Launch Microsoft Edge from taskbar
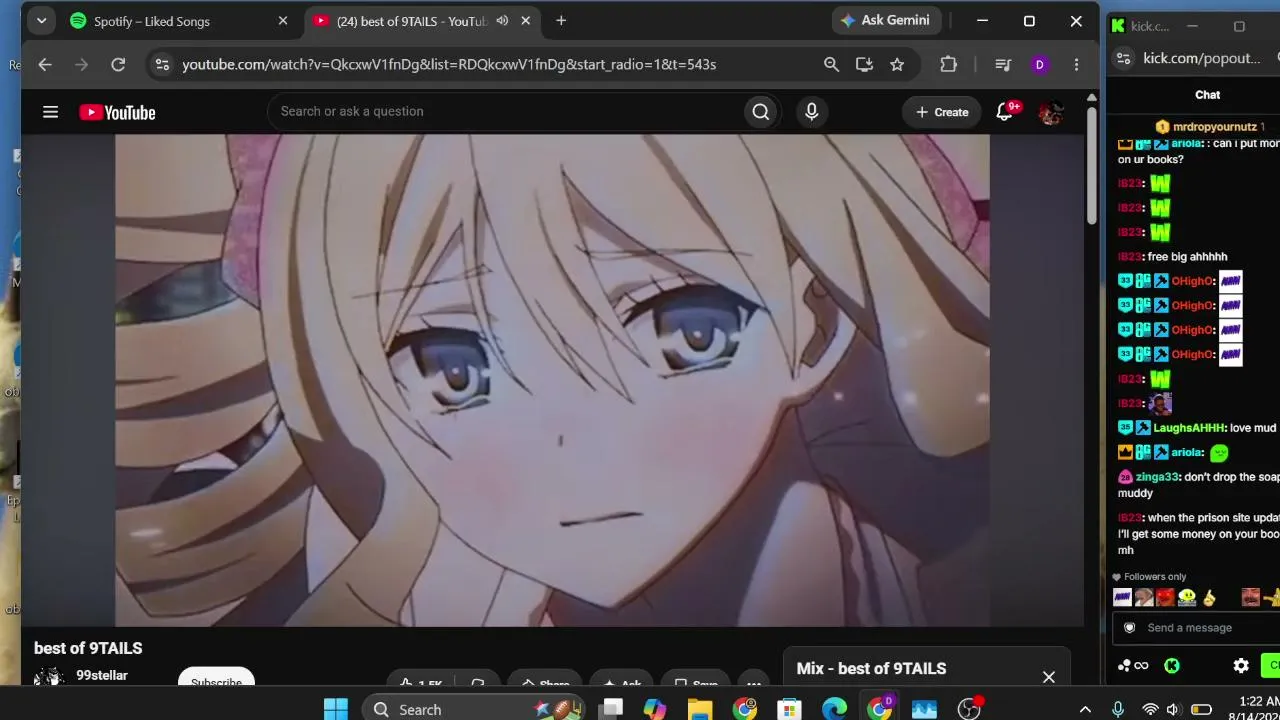This screenshot has height=720, width=1280. (835, 709)
